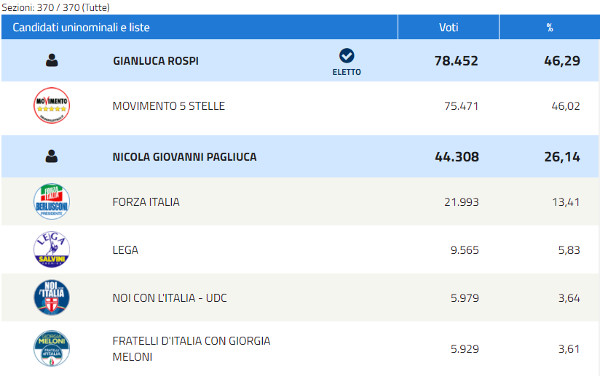Select Noi con l'Italia - UDC name
Viewport: 600px width, 376px height.
[170, 298]
